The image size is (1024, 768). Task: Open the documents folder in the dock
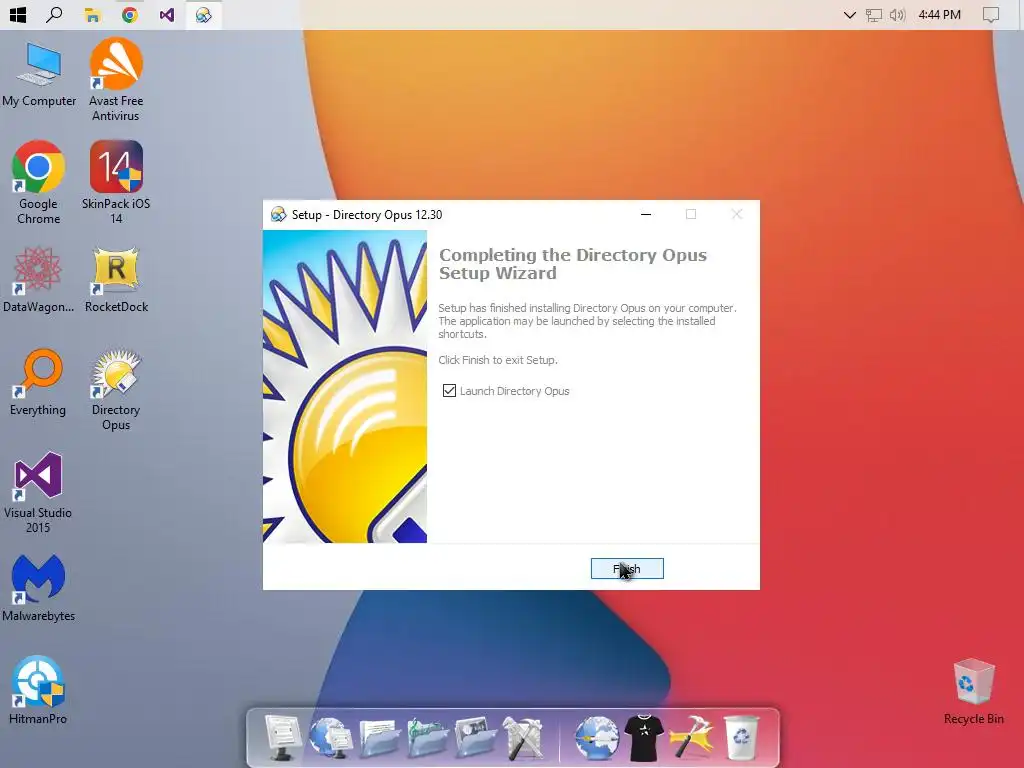(379, 738)
